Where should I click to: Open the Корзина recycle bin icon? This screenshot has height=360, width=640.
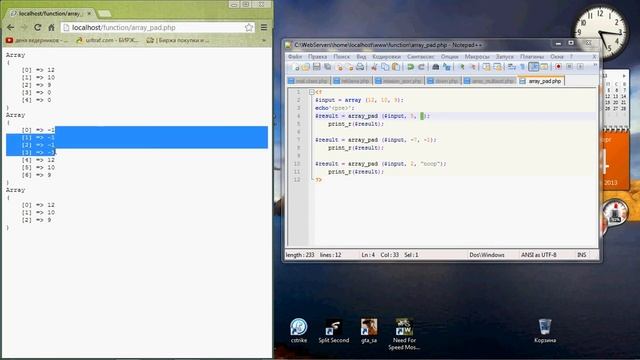point(545,331)
